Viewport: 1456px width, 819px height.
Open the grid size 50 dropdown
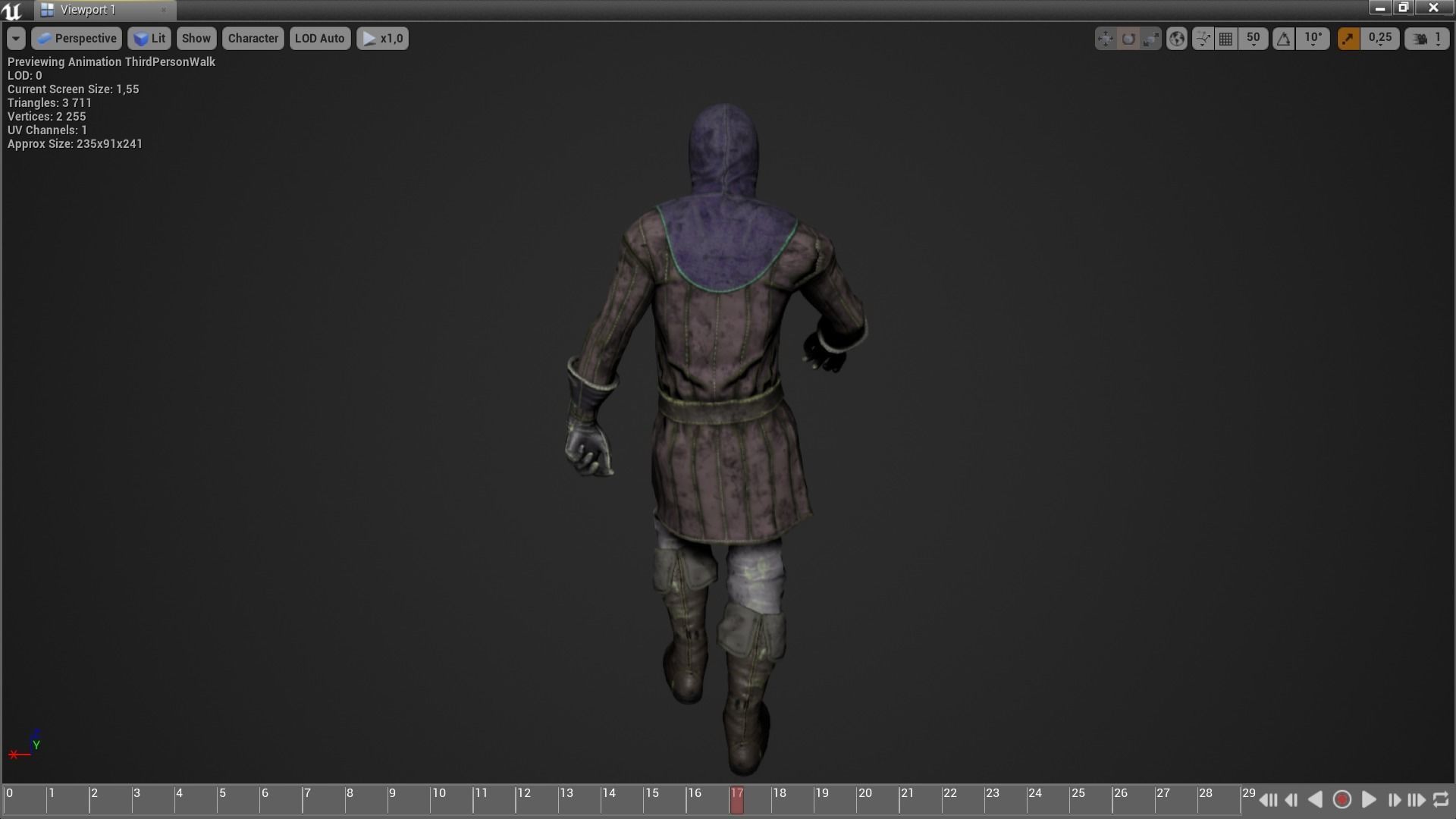[1254, 39]
